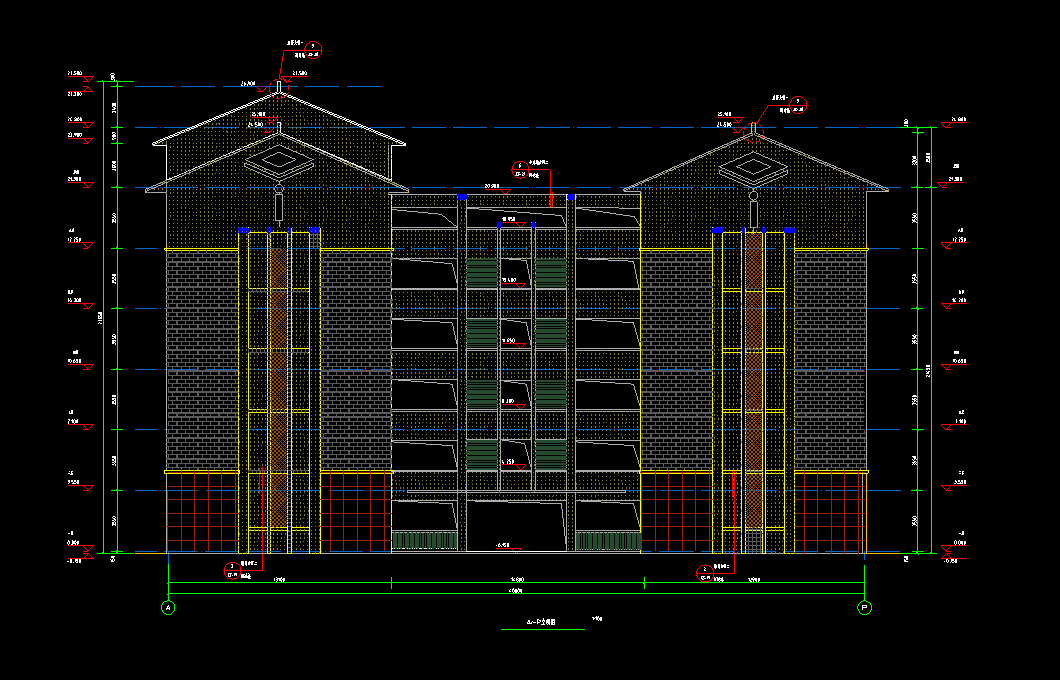This screenshot has height=680, width=1060.
Task: Select left tower's large gray brick wall
Action: pos(201,360)
